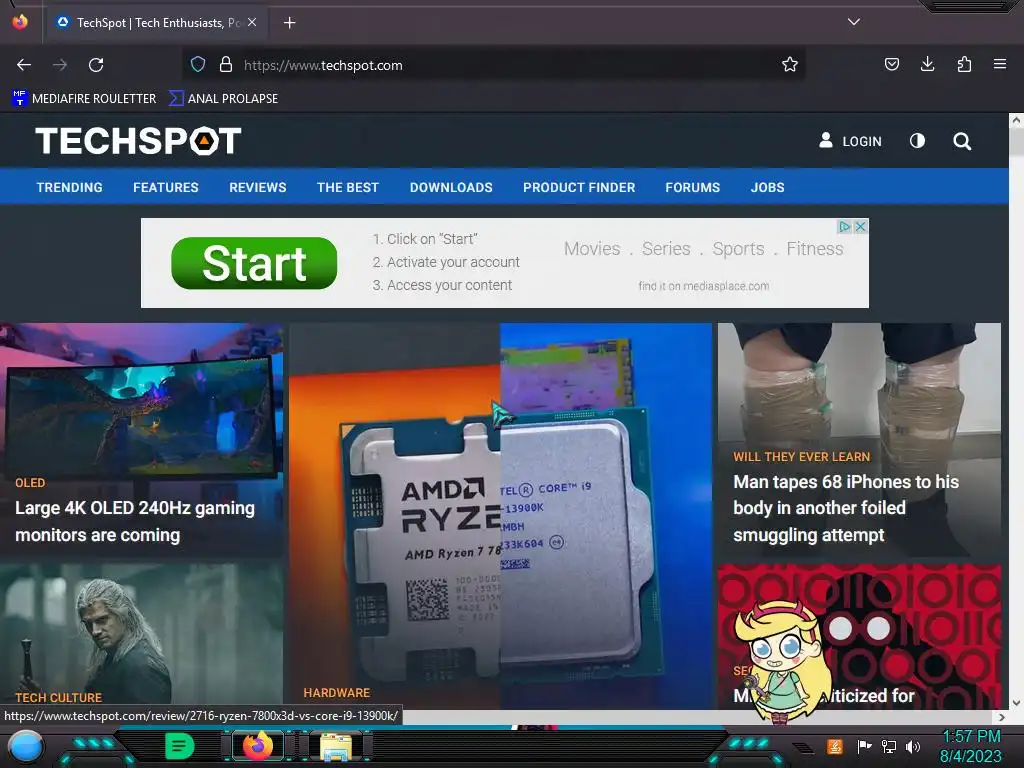Screen dimensions: 1024x768
Task: Open the 4K OLED 240Hz monitors article
Action: tap(135, 521)
